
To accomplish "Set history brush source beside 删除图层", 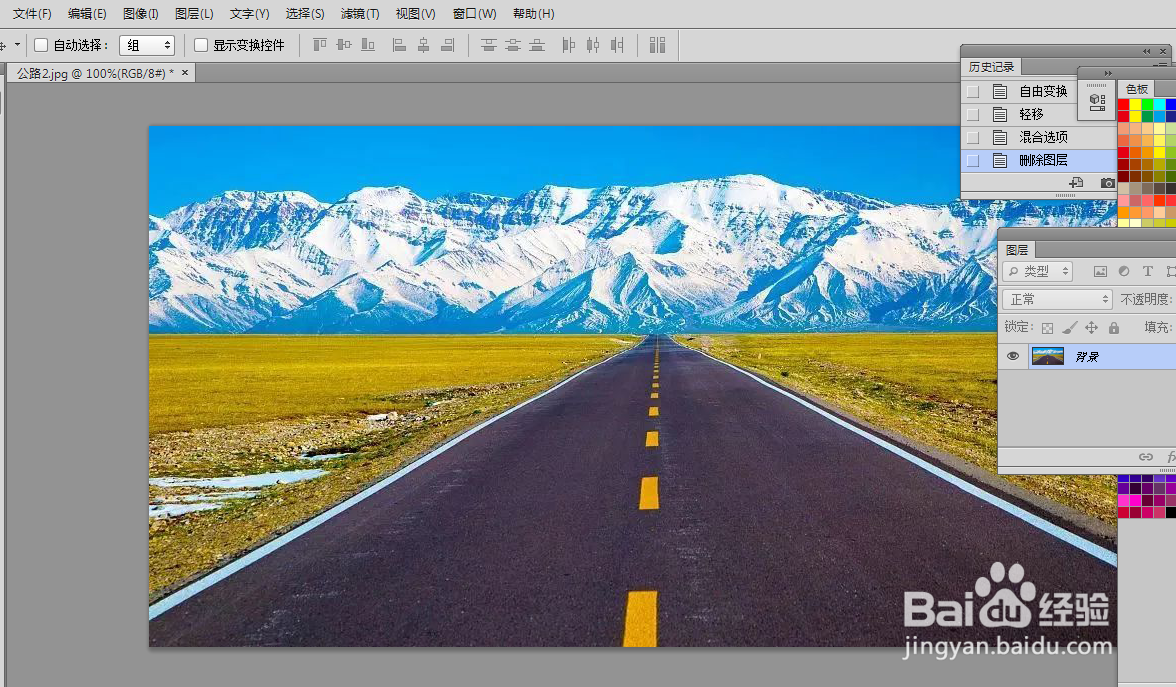I will (973, 160).
